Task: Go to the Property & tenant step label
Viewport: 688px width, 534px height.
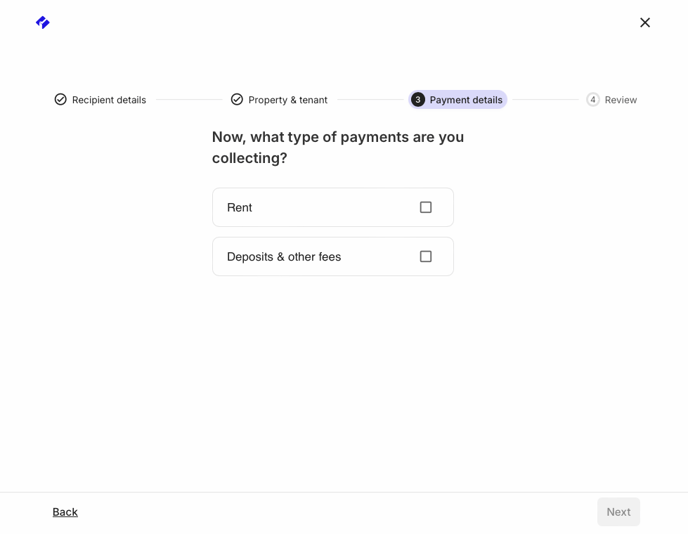Action: (288, 100)
